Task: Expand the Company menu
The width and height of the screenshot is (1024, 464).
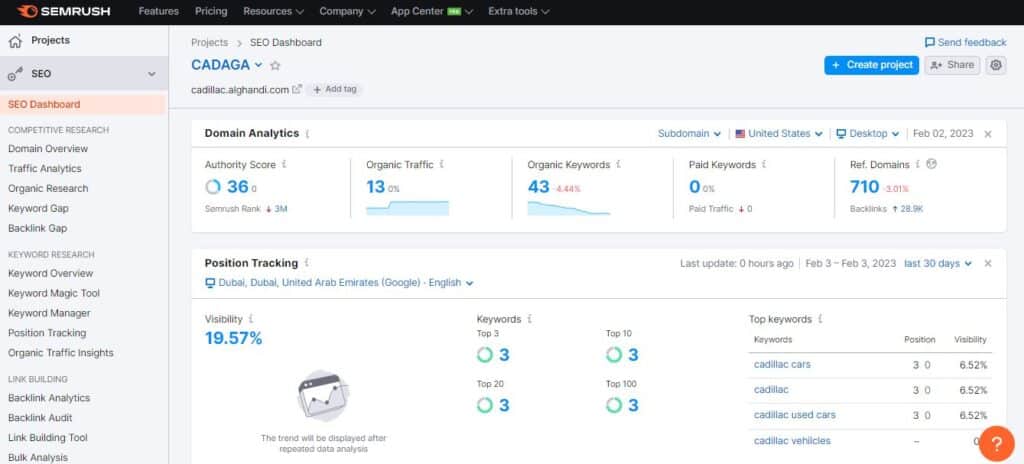Action: click(347, 11)
